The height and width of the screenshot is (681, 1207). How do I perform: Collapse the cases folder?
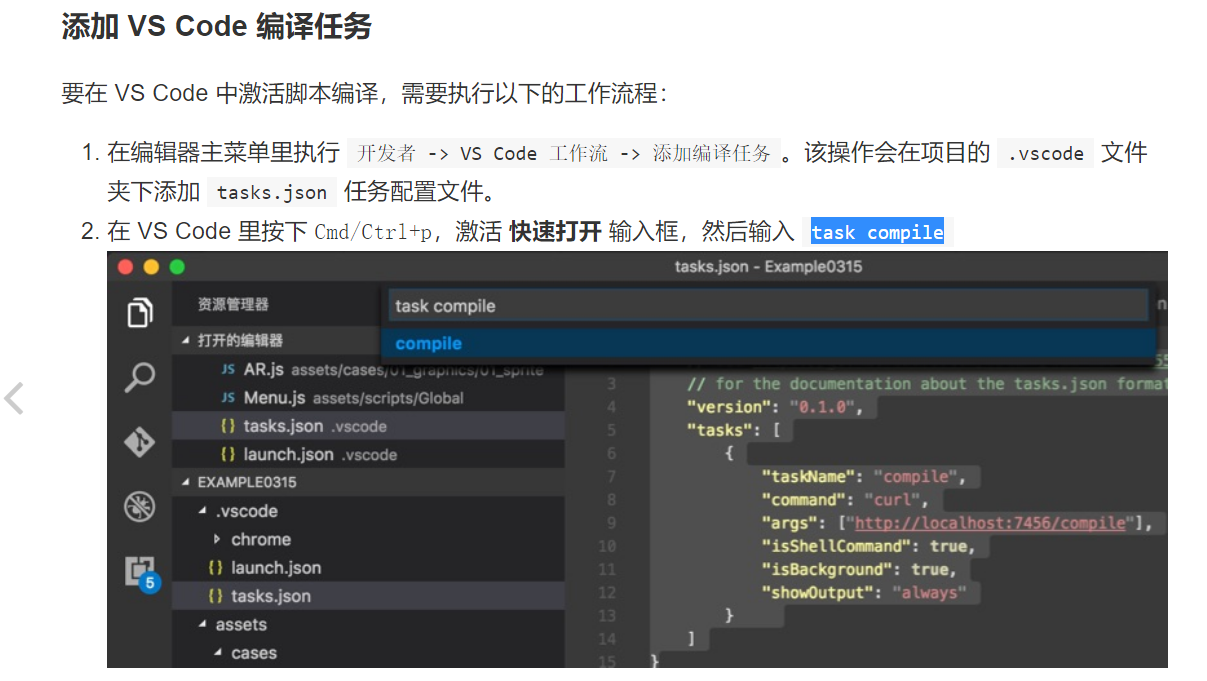click(x=218, y=653)
